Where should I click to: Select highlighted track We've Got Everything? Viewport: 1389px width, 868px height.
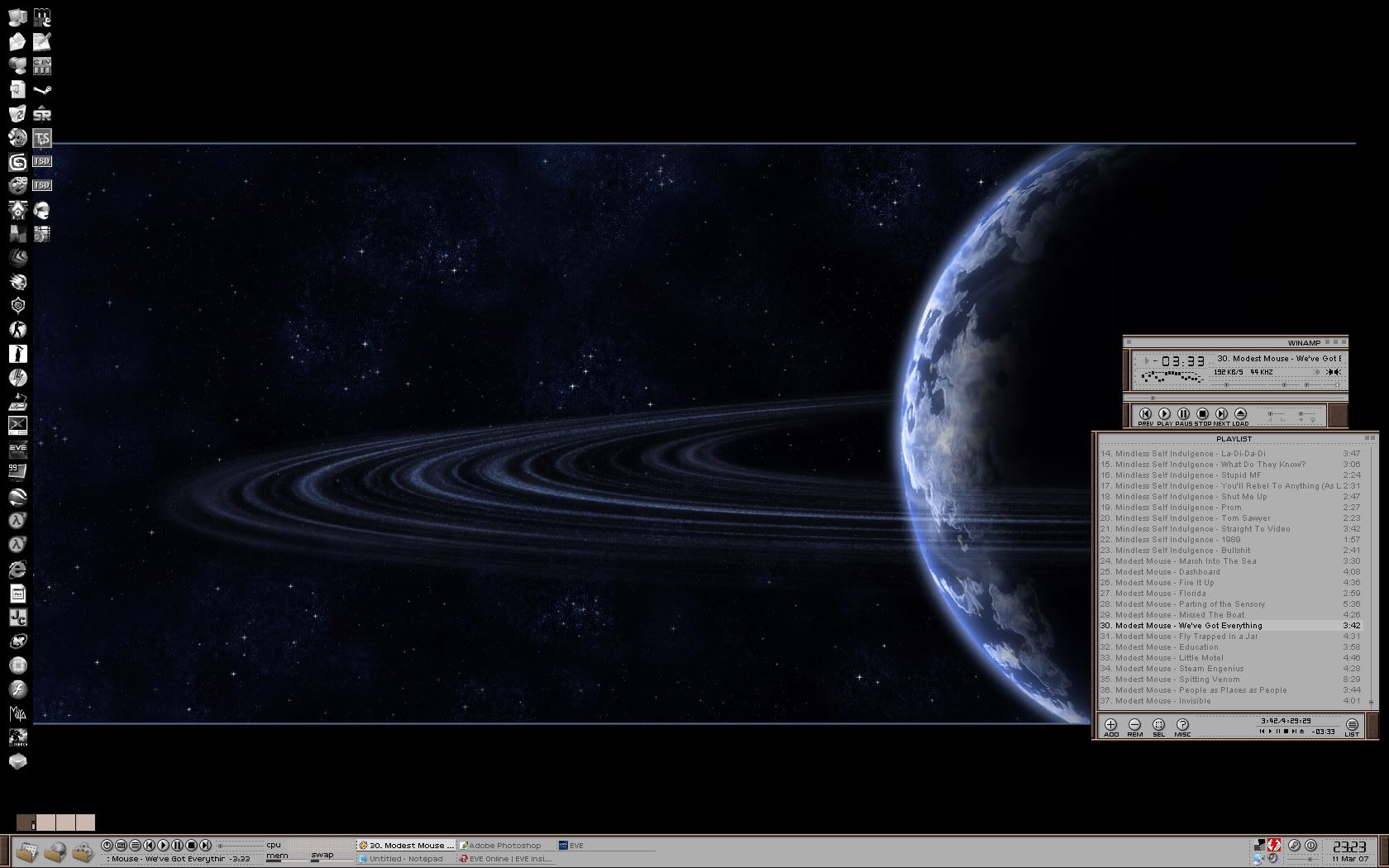pyautogui.click(x=1229, y=626)
